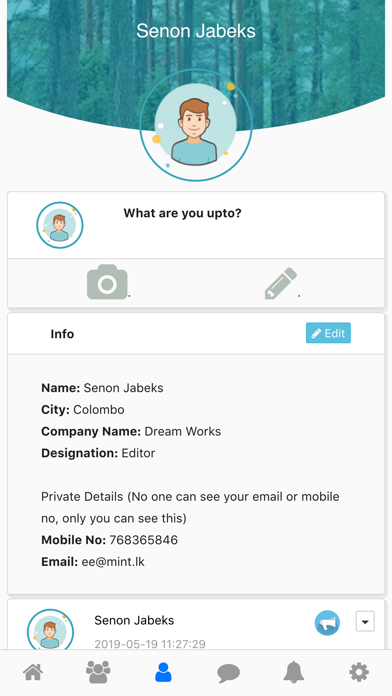
Task: Tap the camera icon to add photo
Action: point(107,282)
